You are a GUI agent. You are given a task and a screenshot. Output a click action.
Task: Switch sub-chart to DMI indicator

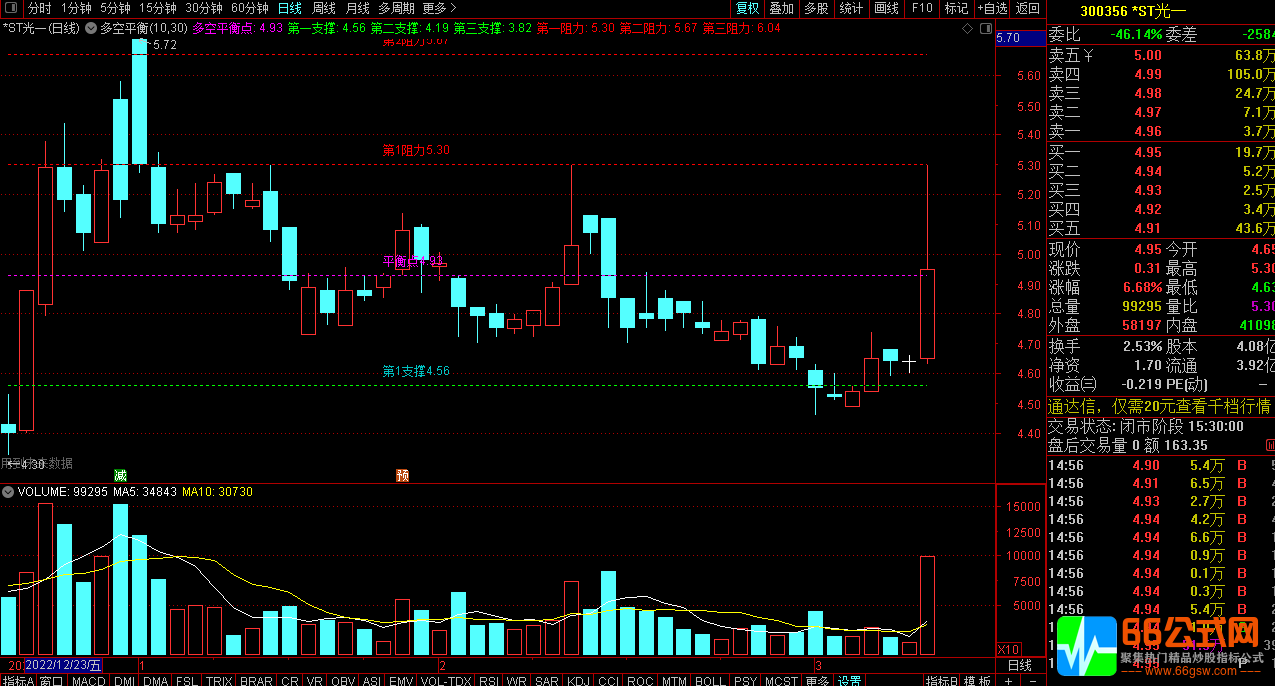[125, 680]
